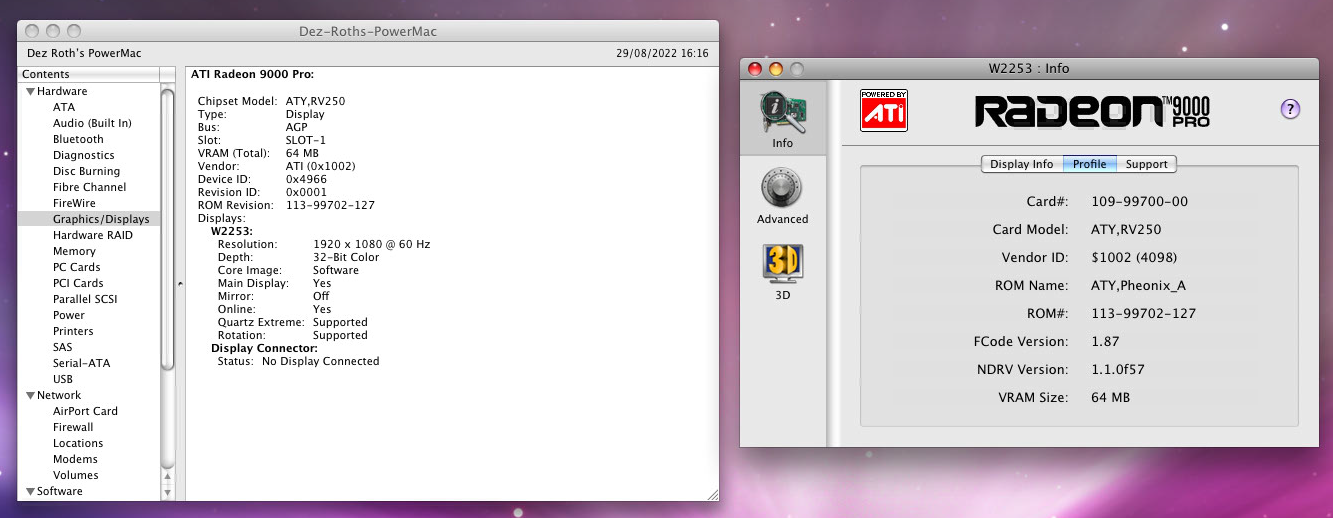Select PC Cards in the sidebar

tap(77, 267)
